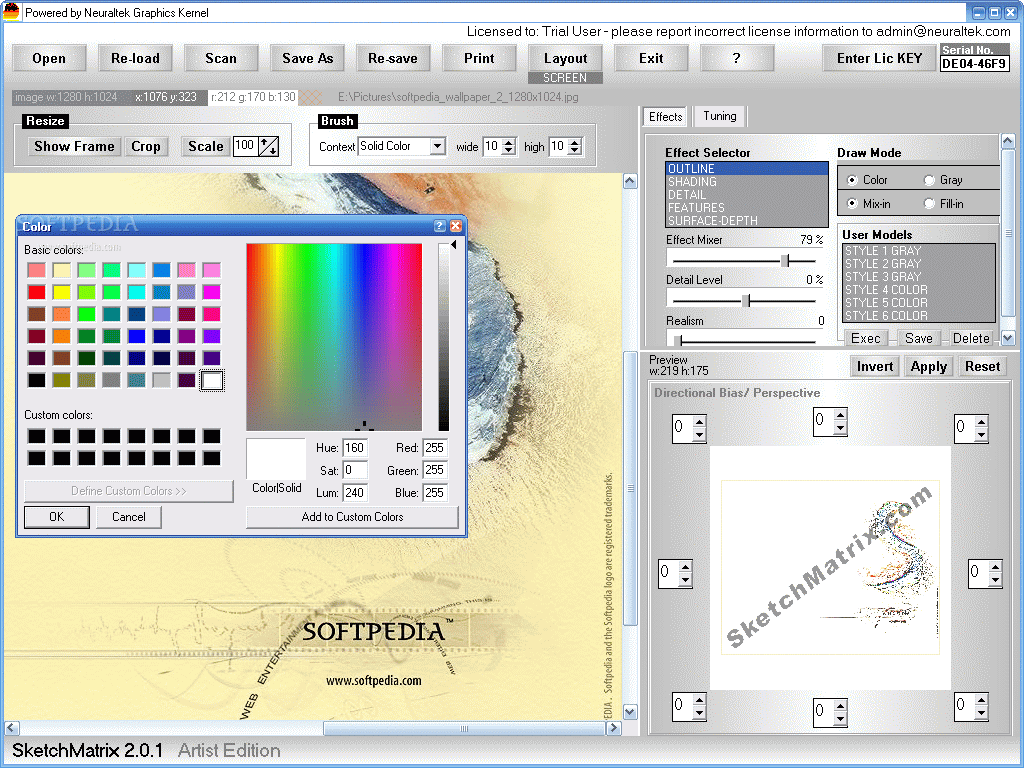This screenshot has width=1024, height=768.
Task: Pick the white basic color swatch
Action: pyautogui.click(x=212, y=380)
